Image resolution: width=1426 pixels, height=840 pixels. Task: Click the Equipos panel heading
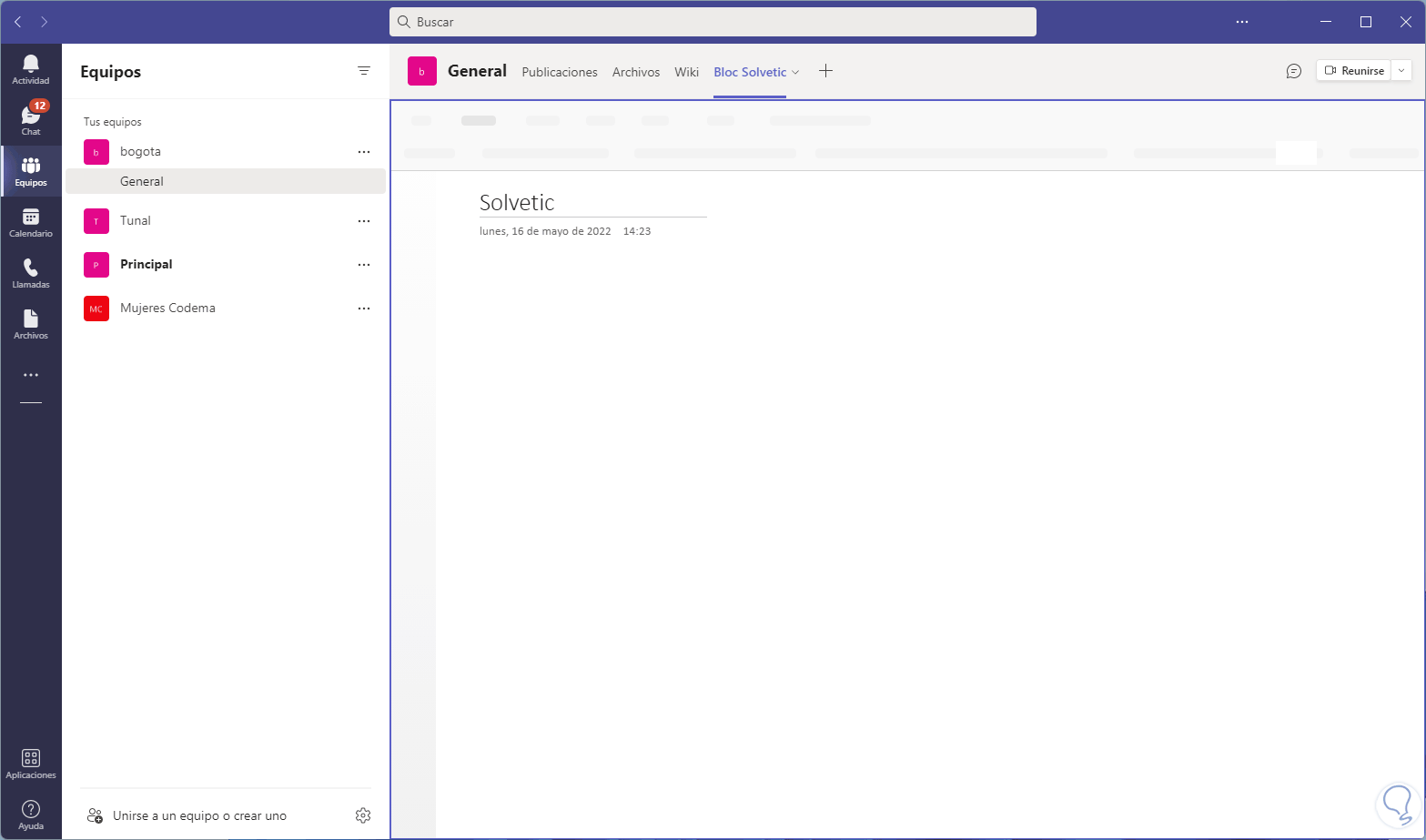click(110, 72)
